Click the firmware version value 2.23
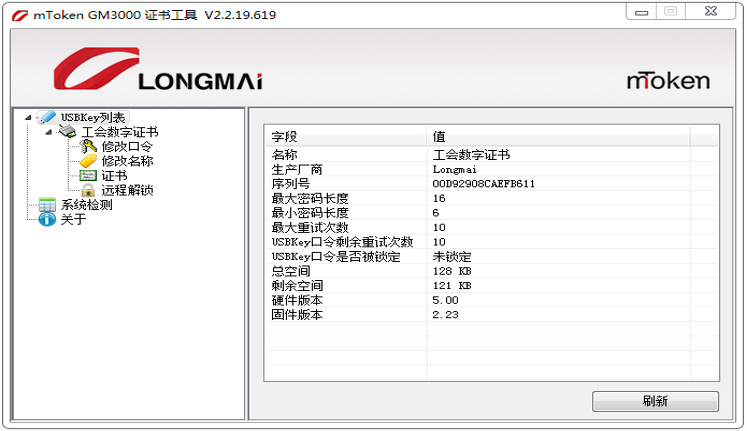 (x=445, y=314)
